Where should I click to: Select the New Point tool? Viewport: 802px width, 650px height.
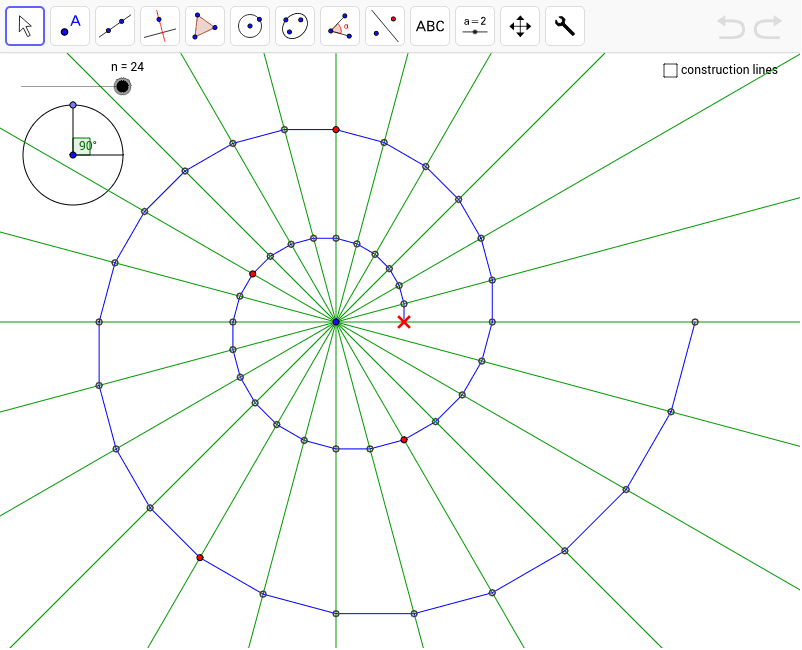click(x=70, y=26)
